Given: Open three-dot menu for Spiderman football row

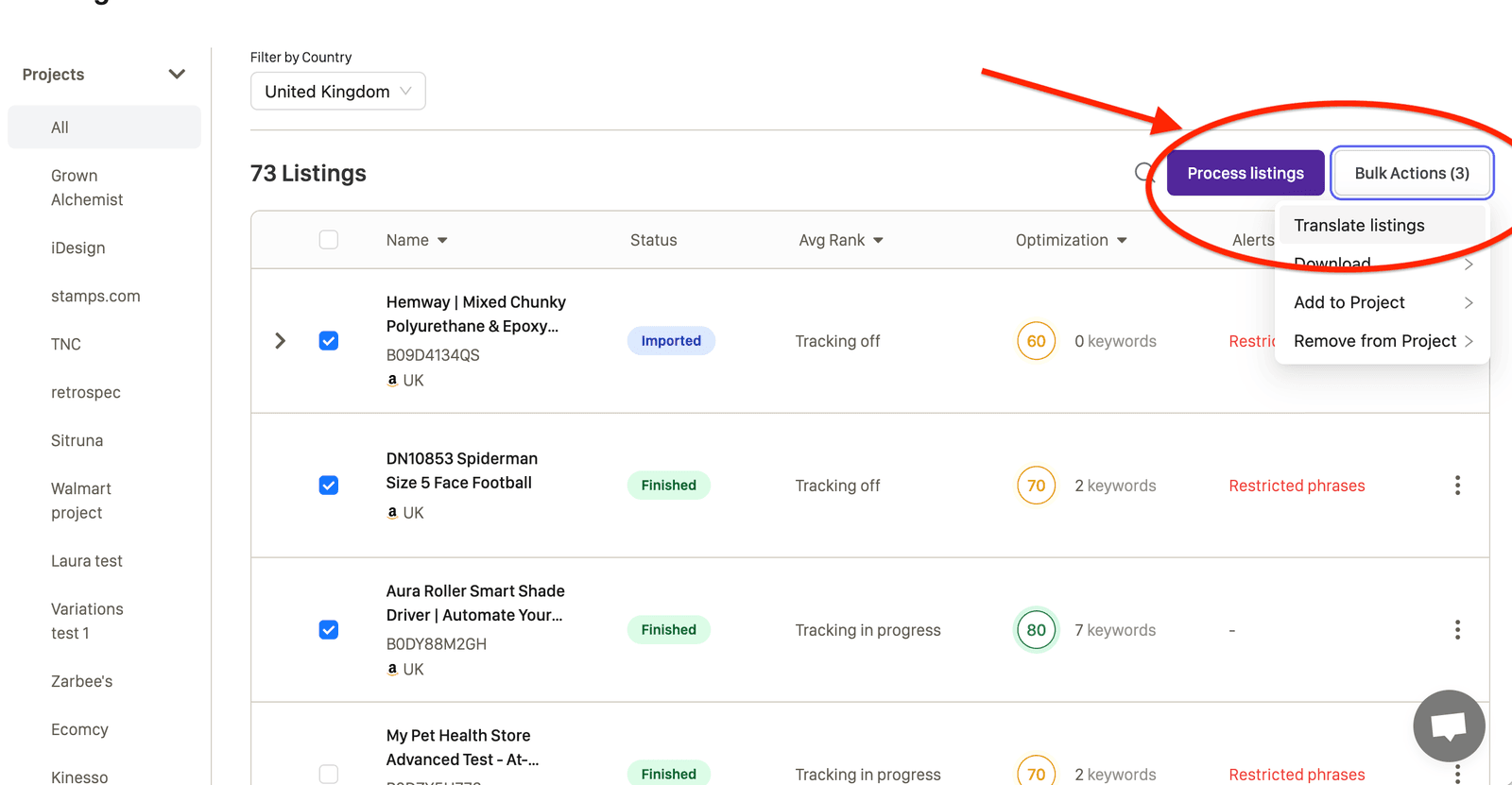Looking at the screenshot, I should 1457,486.
